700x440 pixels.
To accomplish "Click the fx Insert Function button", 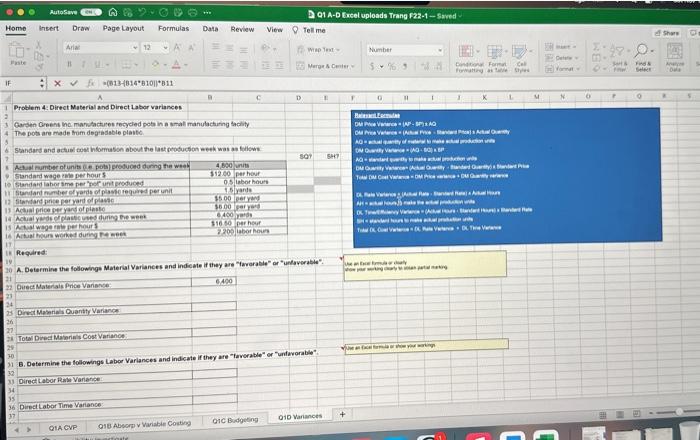I will pos(90,83).
